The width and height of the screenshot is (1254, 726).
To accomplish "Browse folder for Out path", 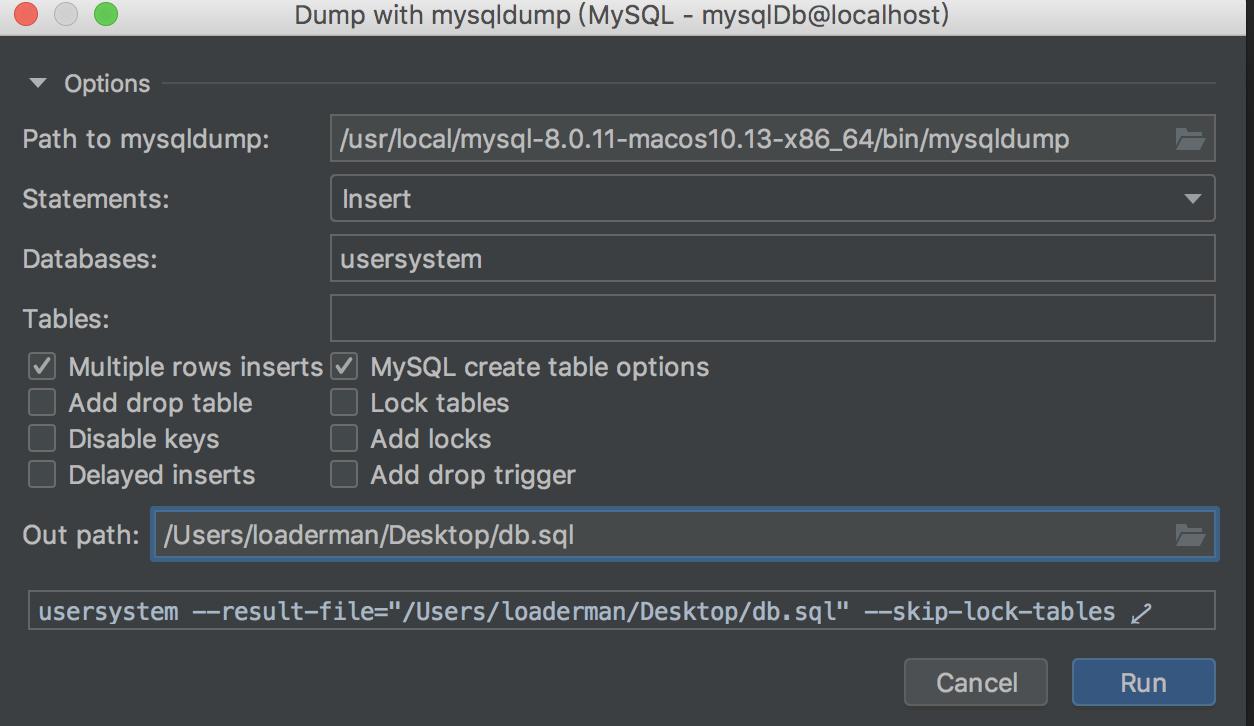I will [1189, 535].
